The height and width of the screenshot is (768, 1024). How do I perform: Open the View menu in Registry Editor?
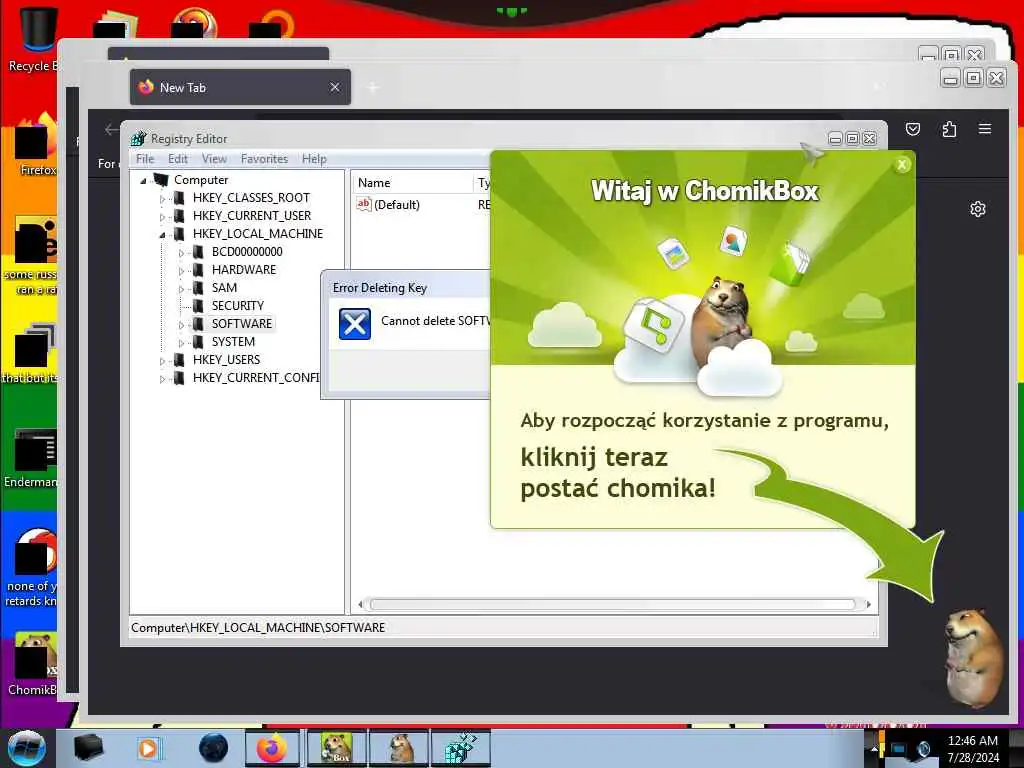(214, 159)
